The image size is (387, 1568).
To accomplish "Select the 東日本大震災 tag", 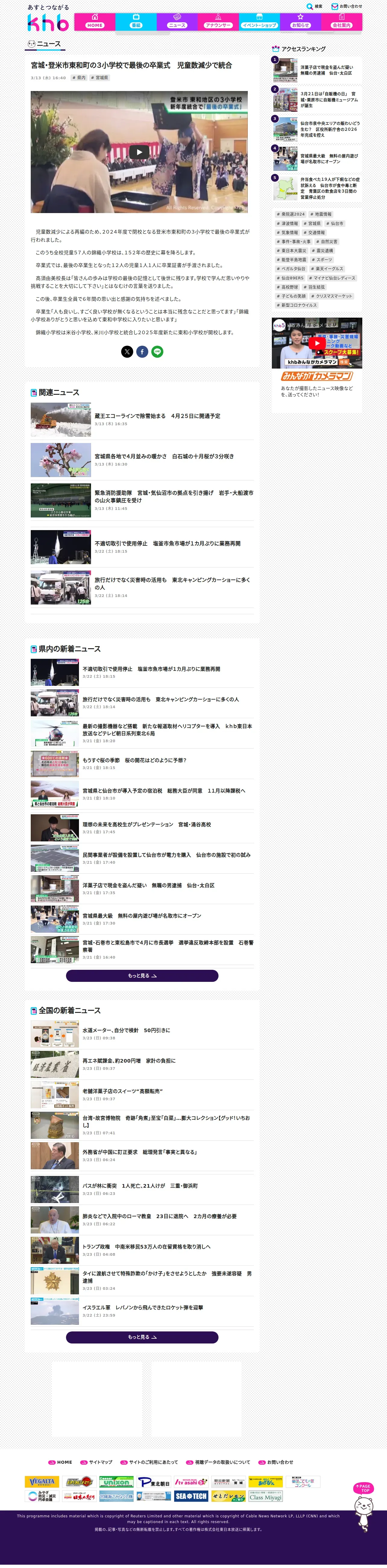I will pyautogui.click(x=291, y=251).
